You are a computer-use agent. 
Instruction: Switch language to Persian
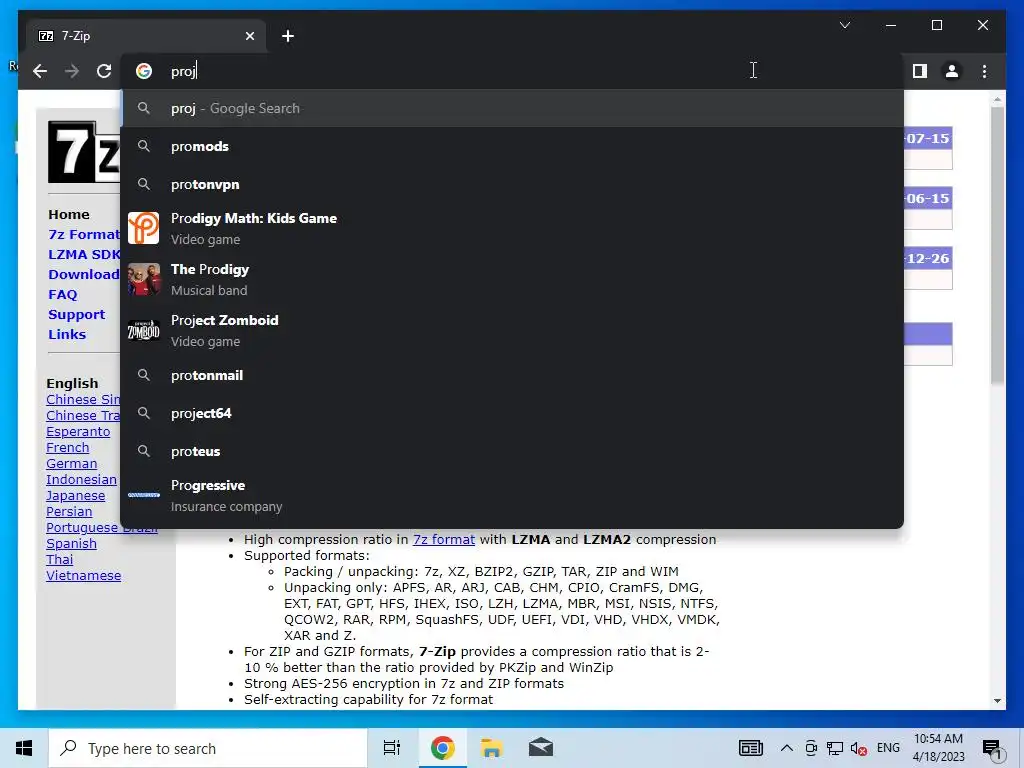point(69,511)
